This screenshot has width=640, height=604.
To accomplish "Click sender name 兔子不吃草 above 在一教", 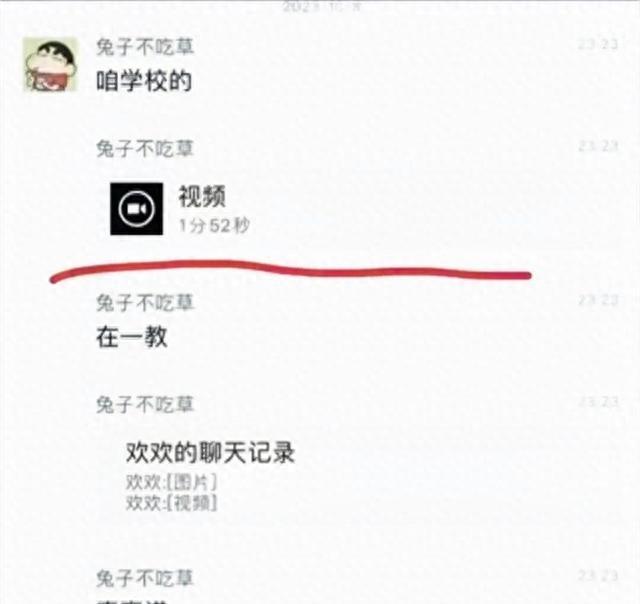I will (x=145, y=303).
